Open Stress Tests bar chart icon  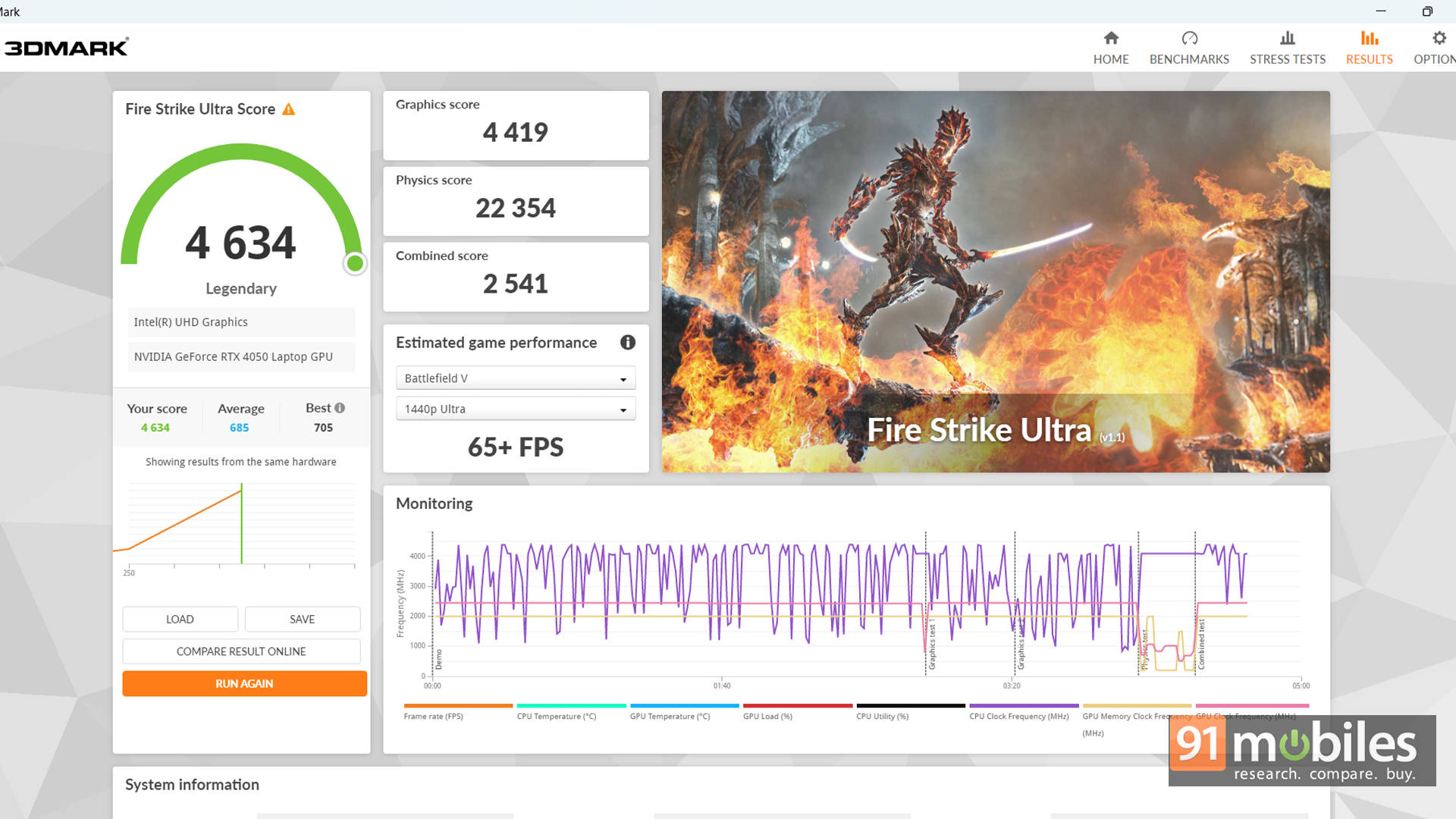(1287, 38)
